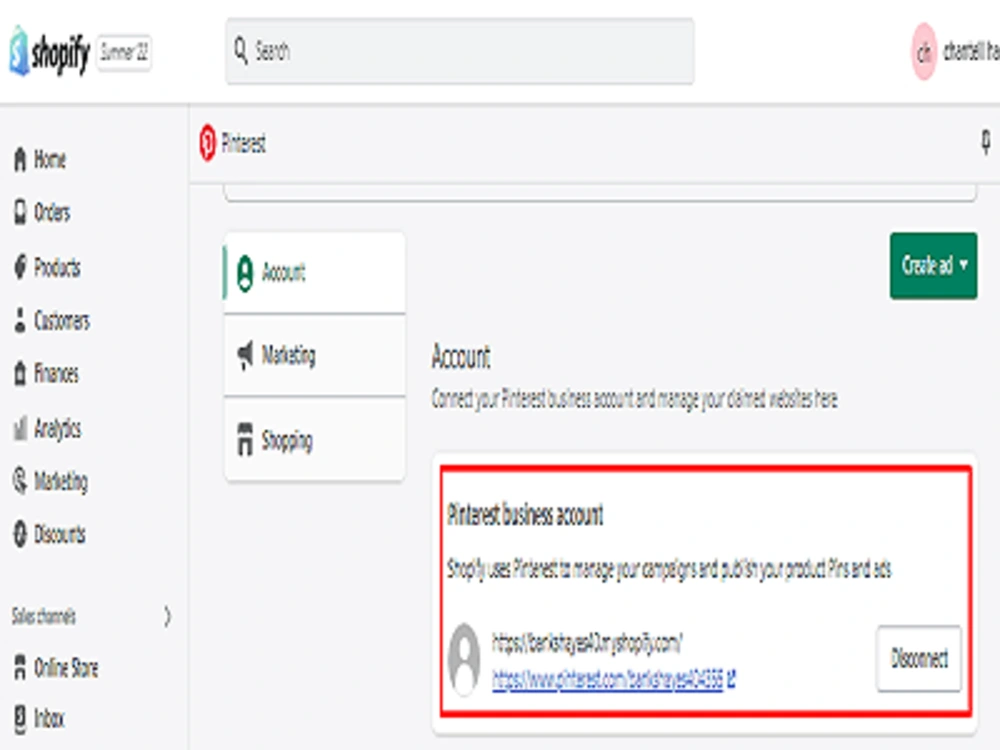The height and width of the screenshot is (750, 1000).
Task: Click the Summer '22 badge
Action: click(x=124, y=52)
